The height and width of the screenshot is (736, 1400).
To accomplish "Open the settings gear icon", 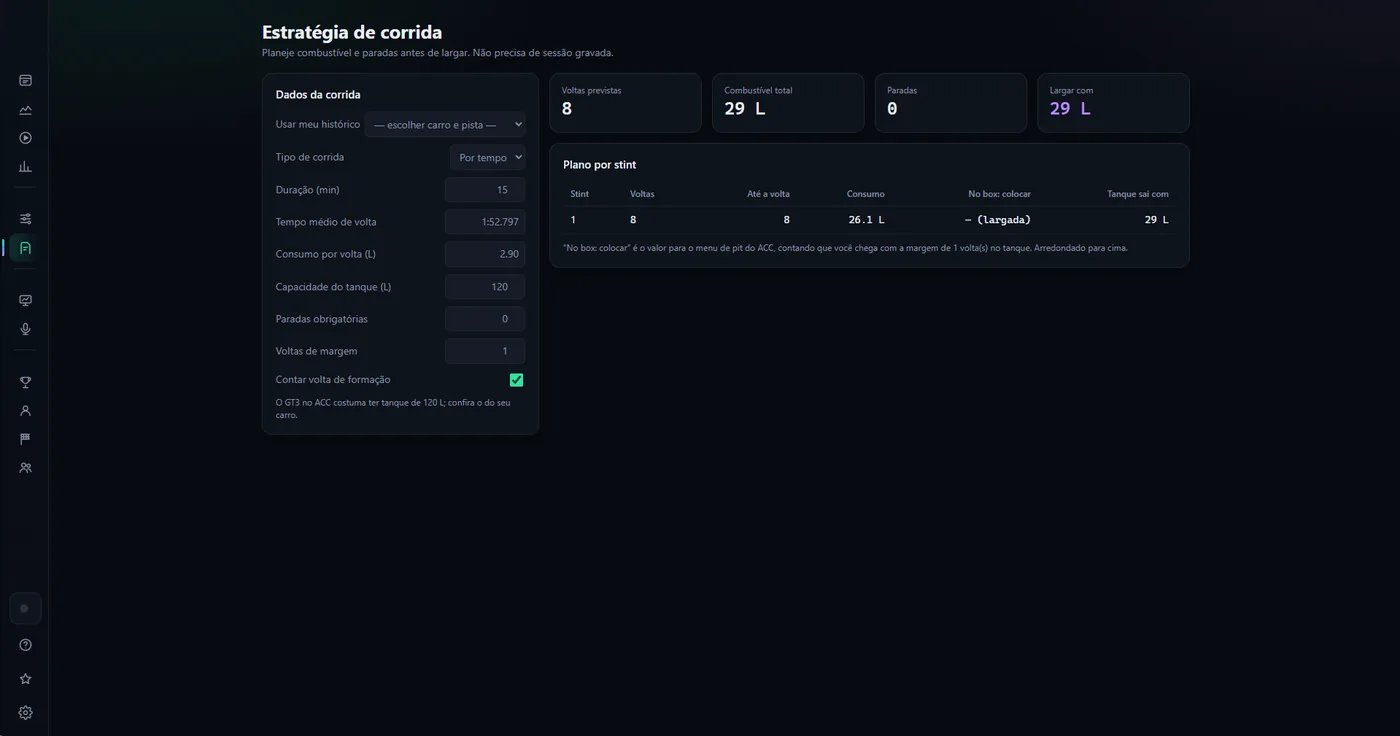I will pyautogui.click(x=25, y=713).
